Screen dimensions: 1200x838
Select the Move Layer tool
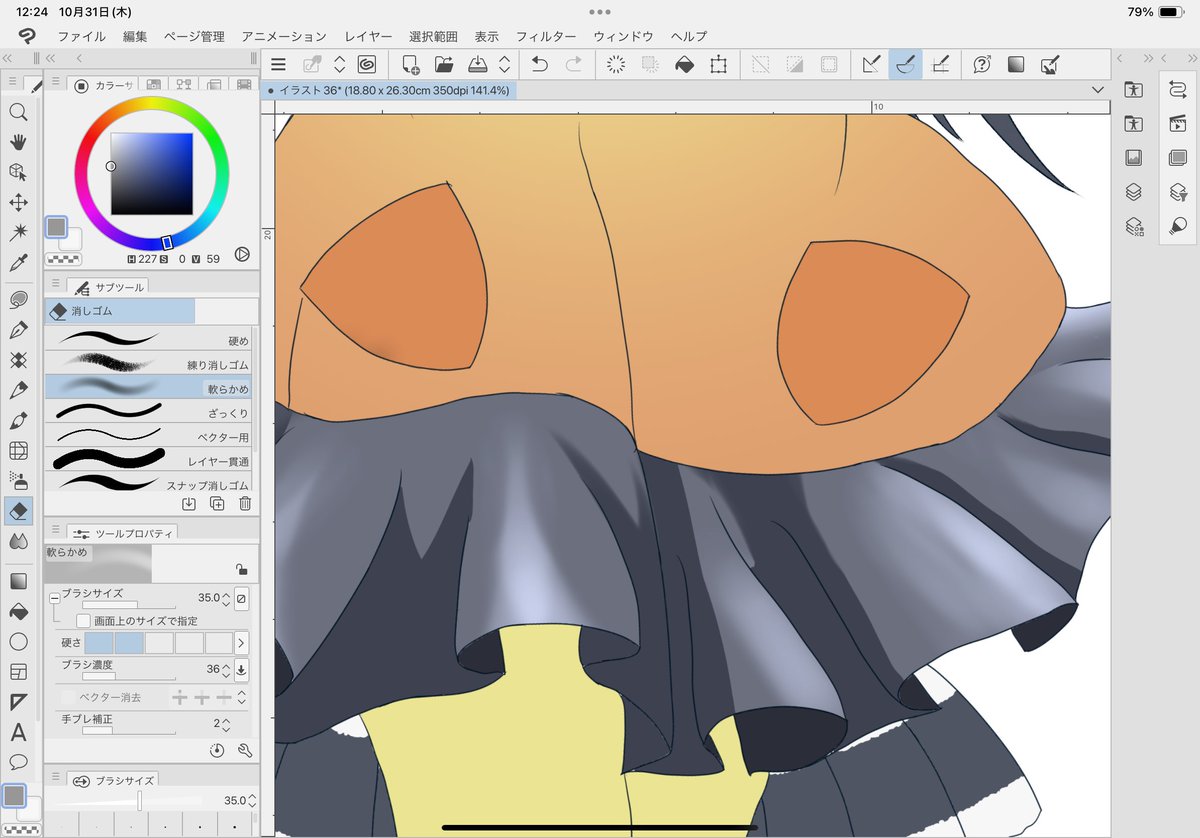click(x=18, y=202)
